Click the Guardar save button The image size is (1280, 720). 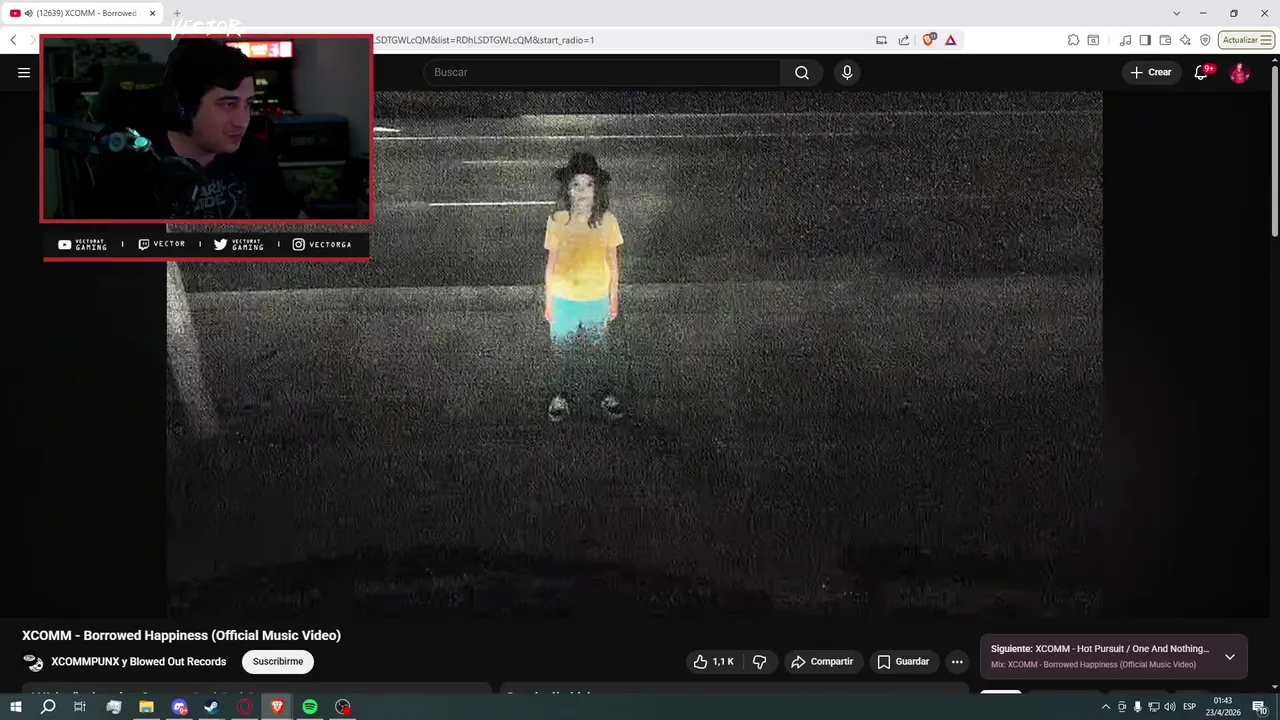tap(903, 661)
